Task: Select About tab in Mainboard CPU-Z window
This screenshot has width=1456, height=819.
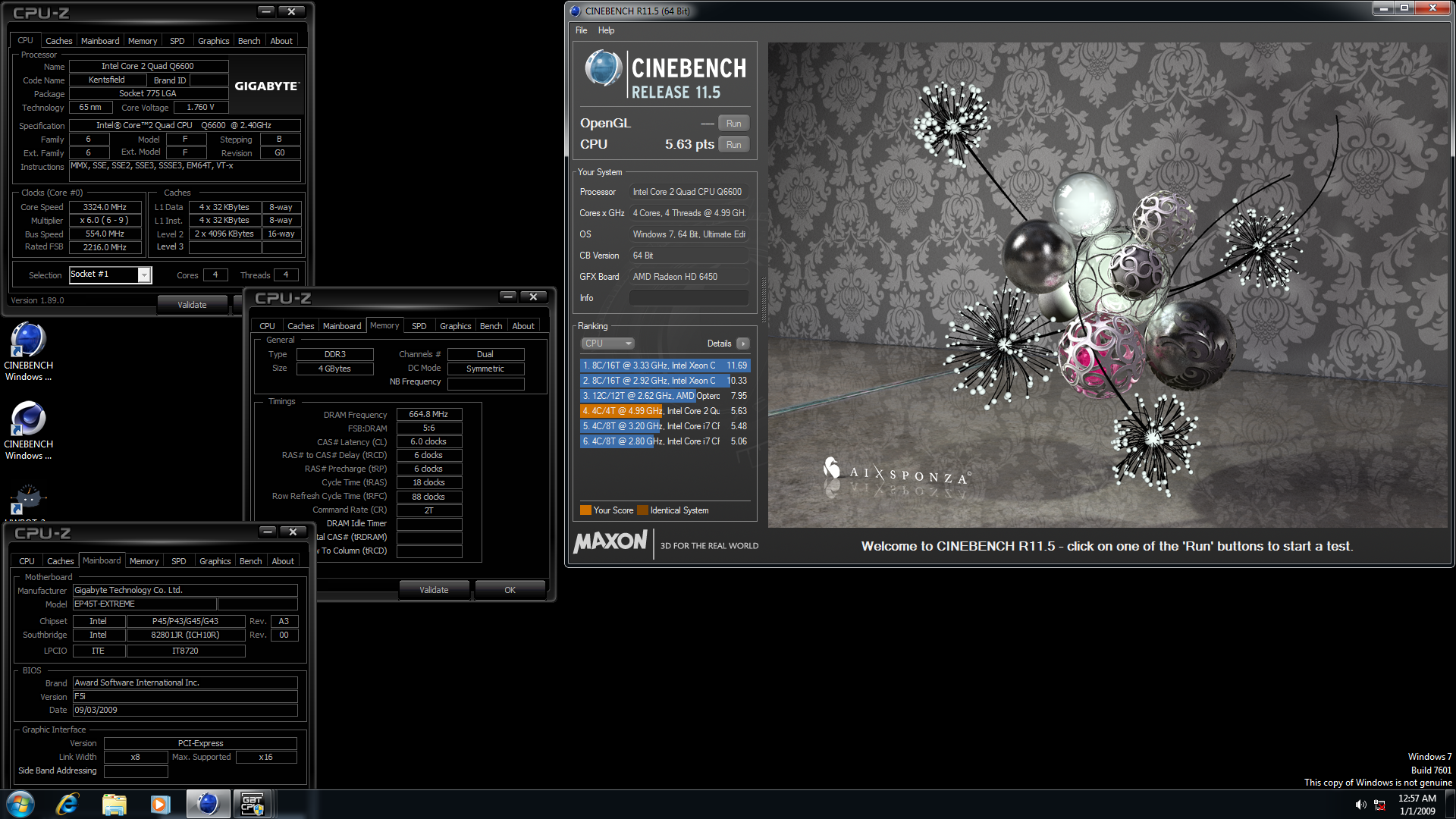Action: pyautogui.click(x=283, y=561)
